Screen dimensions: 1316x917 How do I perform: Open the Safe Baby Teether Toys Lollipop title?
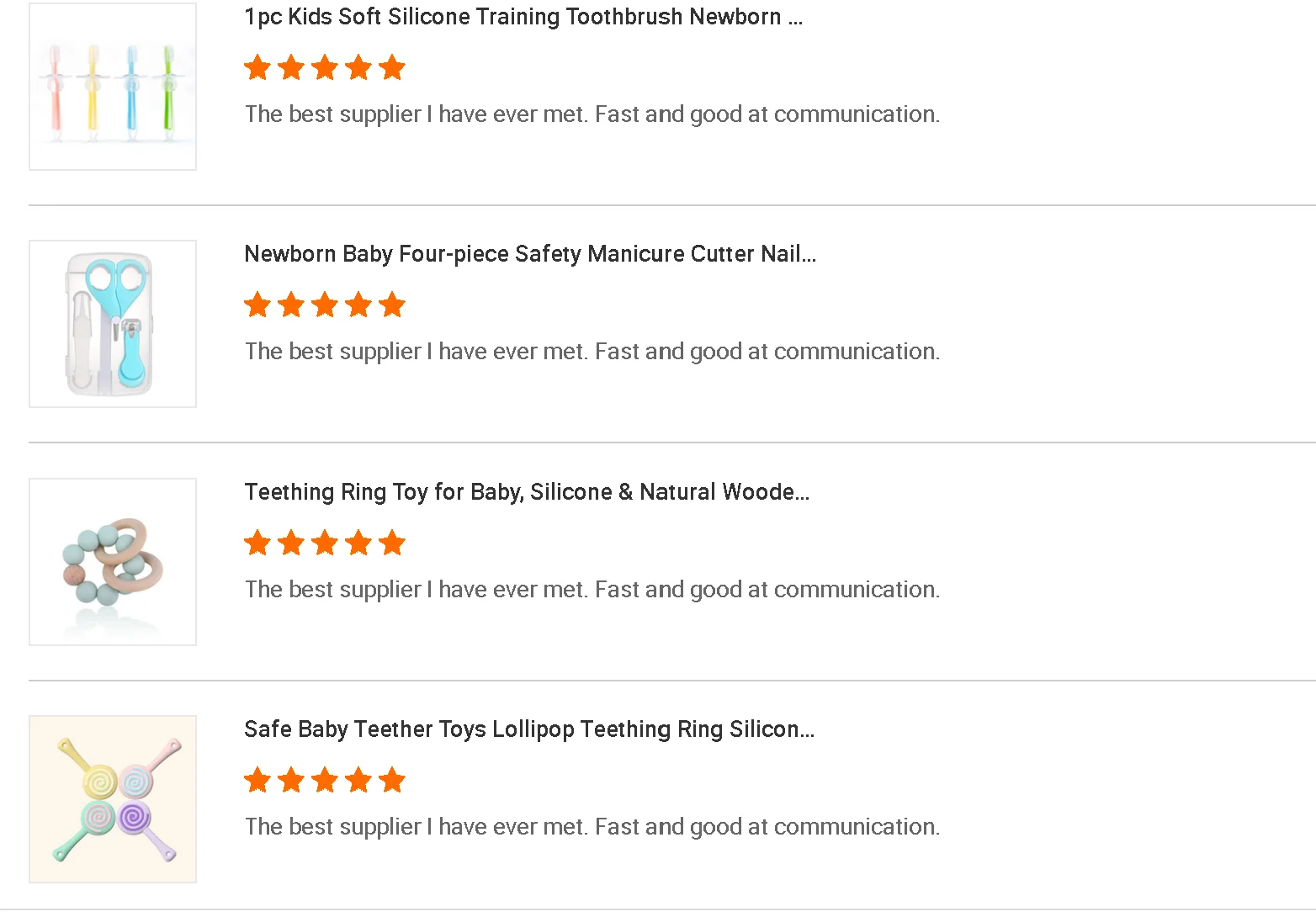tap(528, 729)
